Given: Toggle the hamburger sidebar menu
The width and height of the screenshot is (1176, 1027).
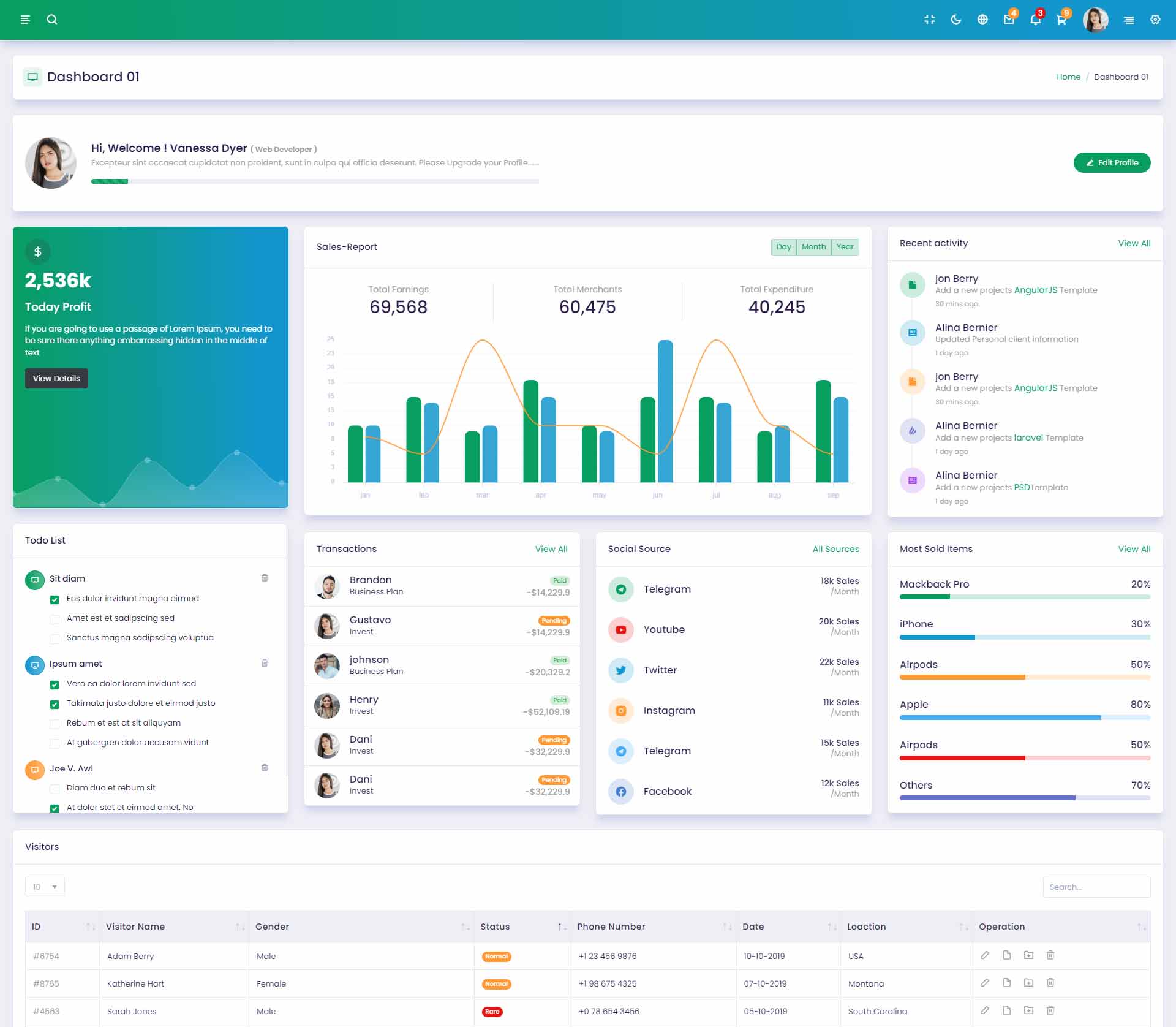Looking at the screenshot, I should click(25, 20).
